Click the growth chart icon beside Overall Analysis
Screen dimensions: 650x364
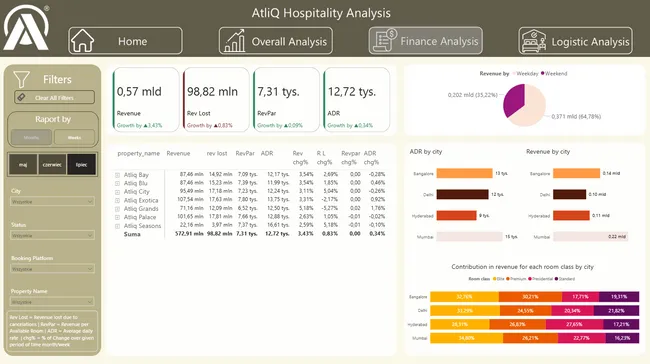[234, 41]
